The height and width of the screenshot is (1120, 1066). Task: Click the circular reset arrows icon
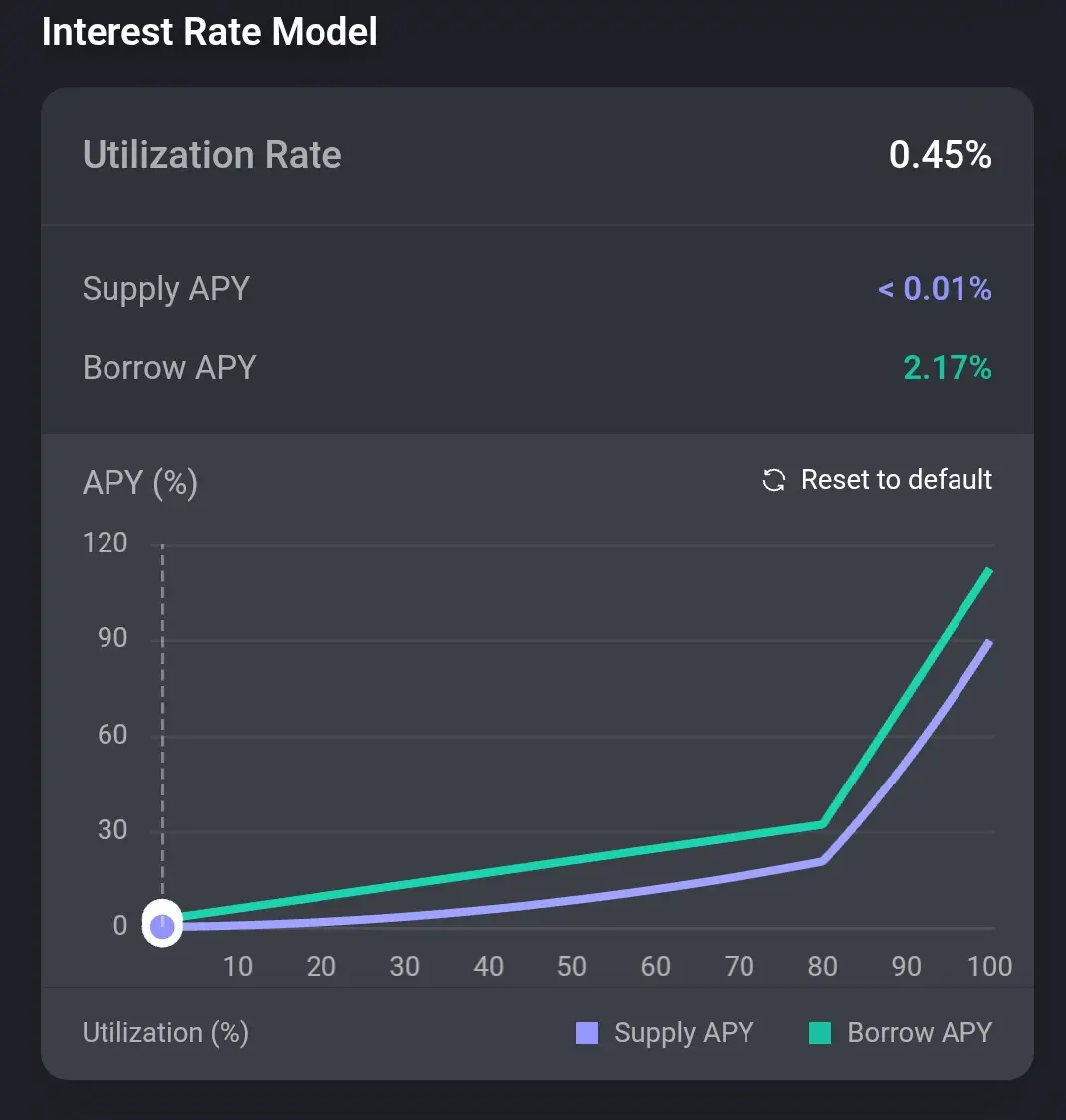773,481
